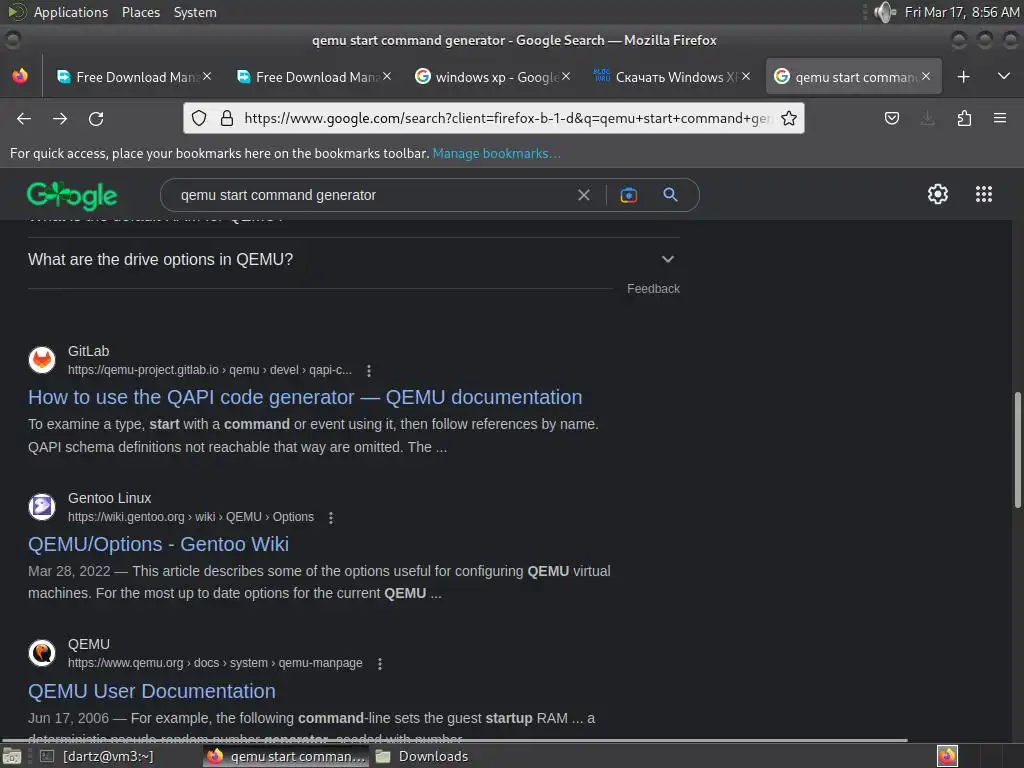Image resolution: width=1024 pixels, height=768 pixels.
Task: Submit search with magnifier icon
Action: pos(670,195)
